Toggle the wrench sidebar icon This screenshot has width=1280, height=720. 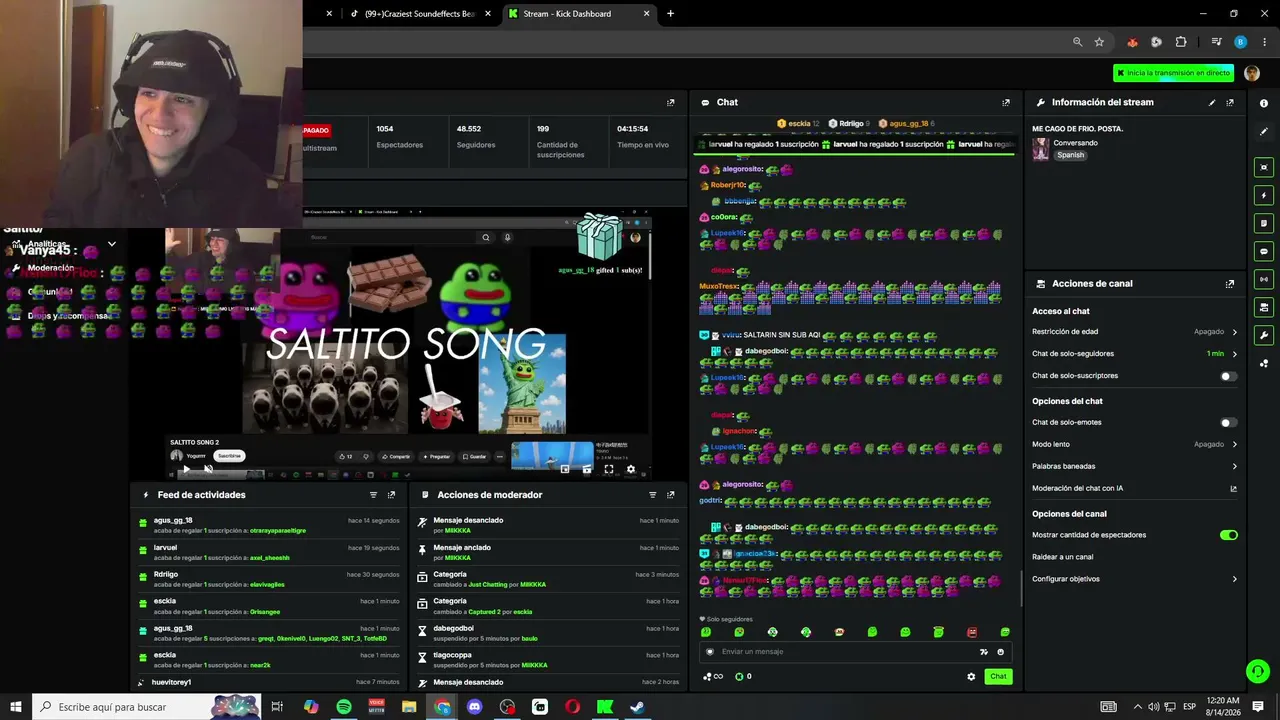1264,335
